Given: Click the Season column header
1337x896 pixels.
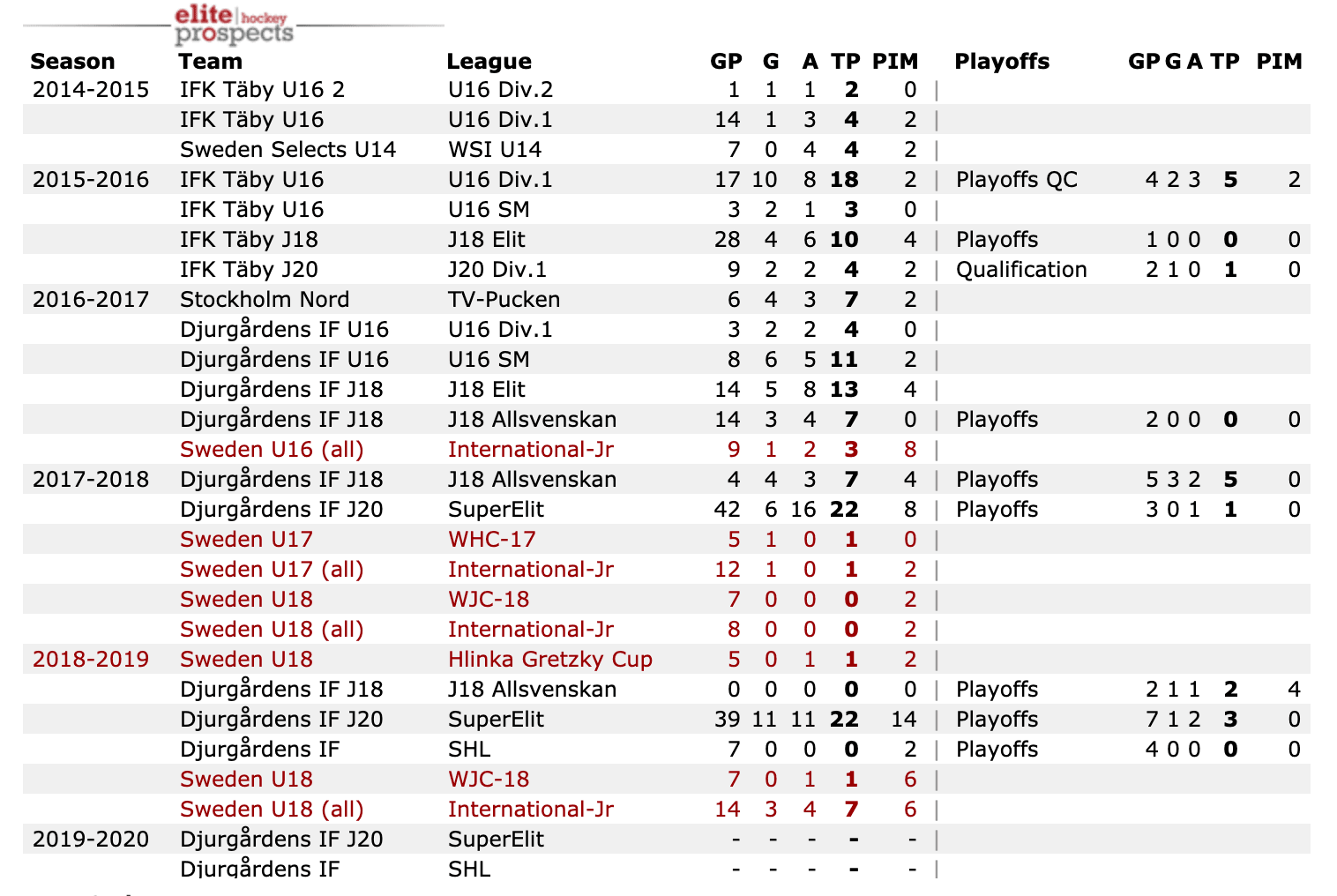Looking at the screenshot, I should point(72,62).
